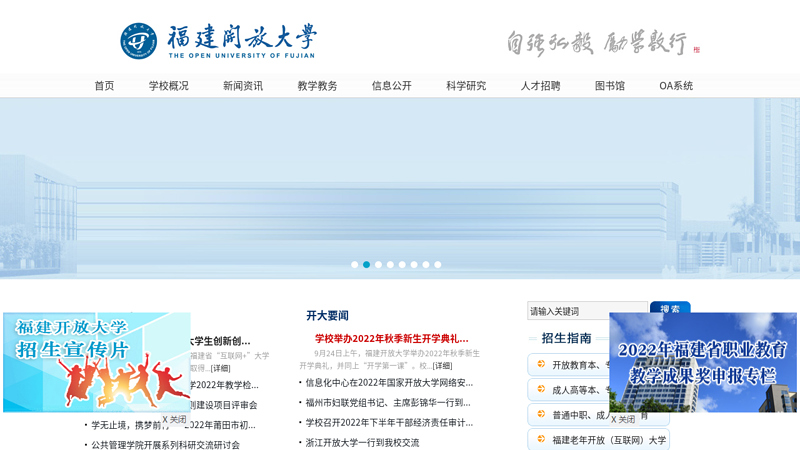Select the fifth carousel dot

point(402,264)
